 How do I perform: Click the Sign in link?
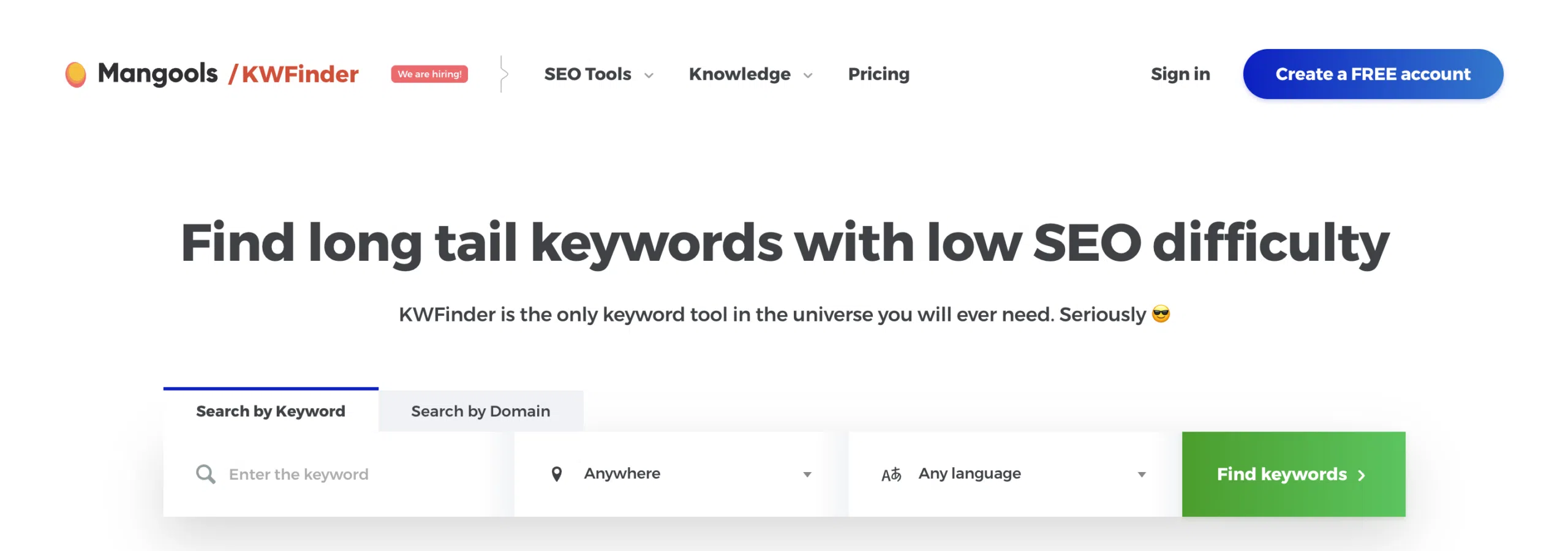[x=1180, y=74]
